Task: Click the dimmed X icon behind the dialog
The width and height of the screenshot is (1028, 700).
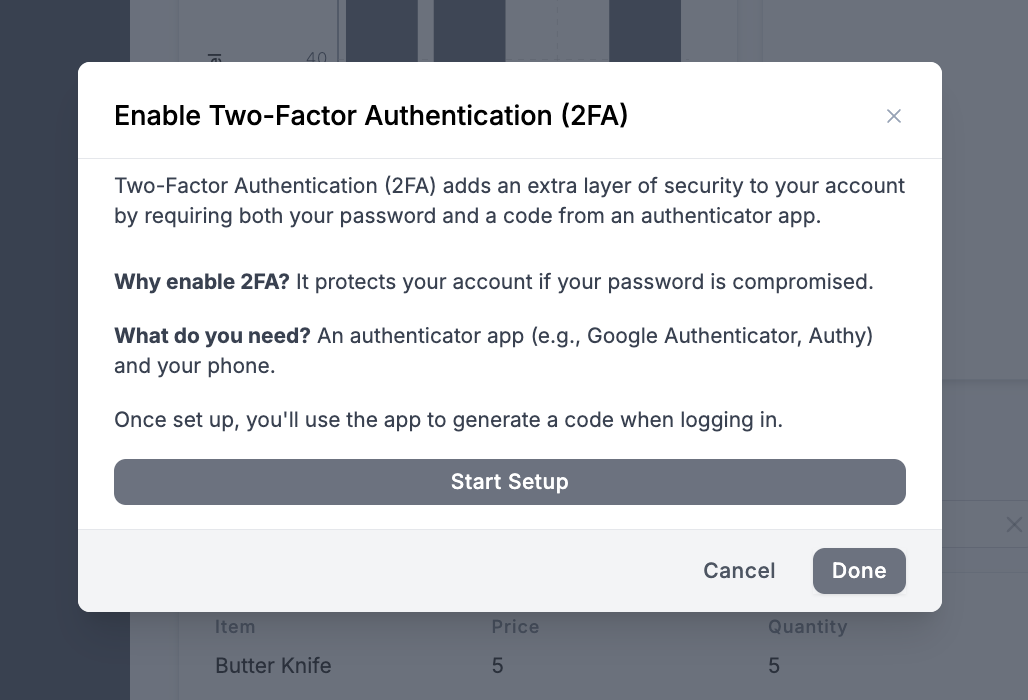Action: click(x=1013, y=525)
